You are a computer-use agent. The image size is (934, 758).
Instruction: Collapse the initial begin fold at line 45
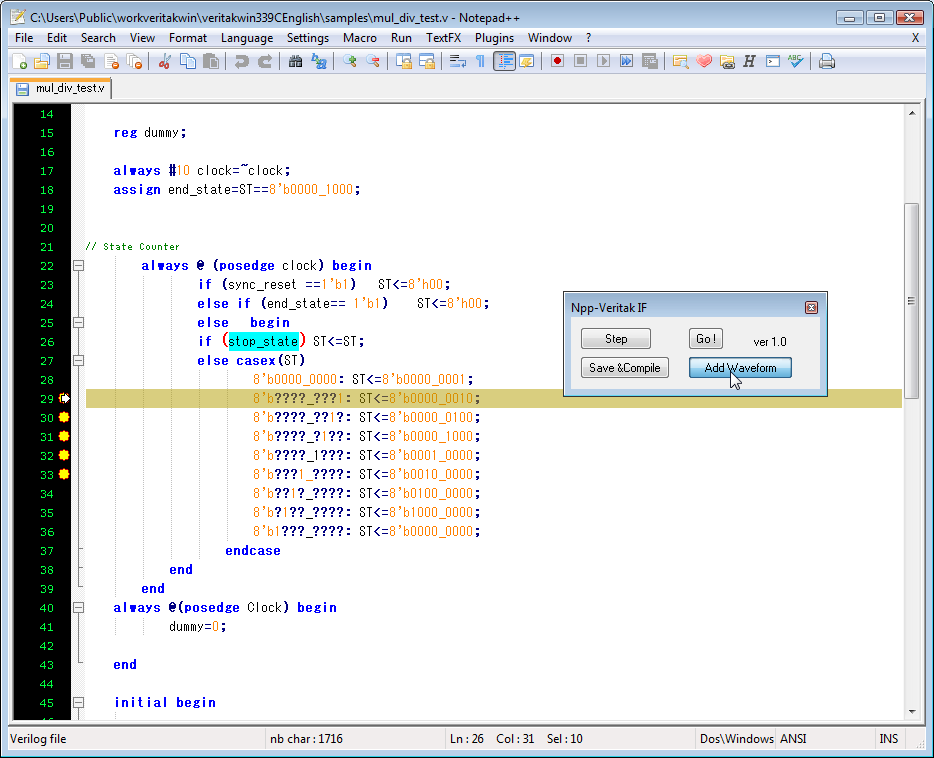(x=78, y=703)
